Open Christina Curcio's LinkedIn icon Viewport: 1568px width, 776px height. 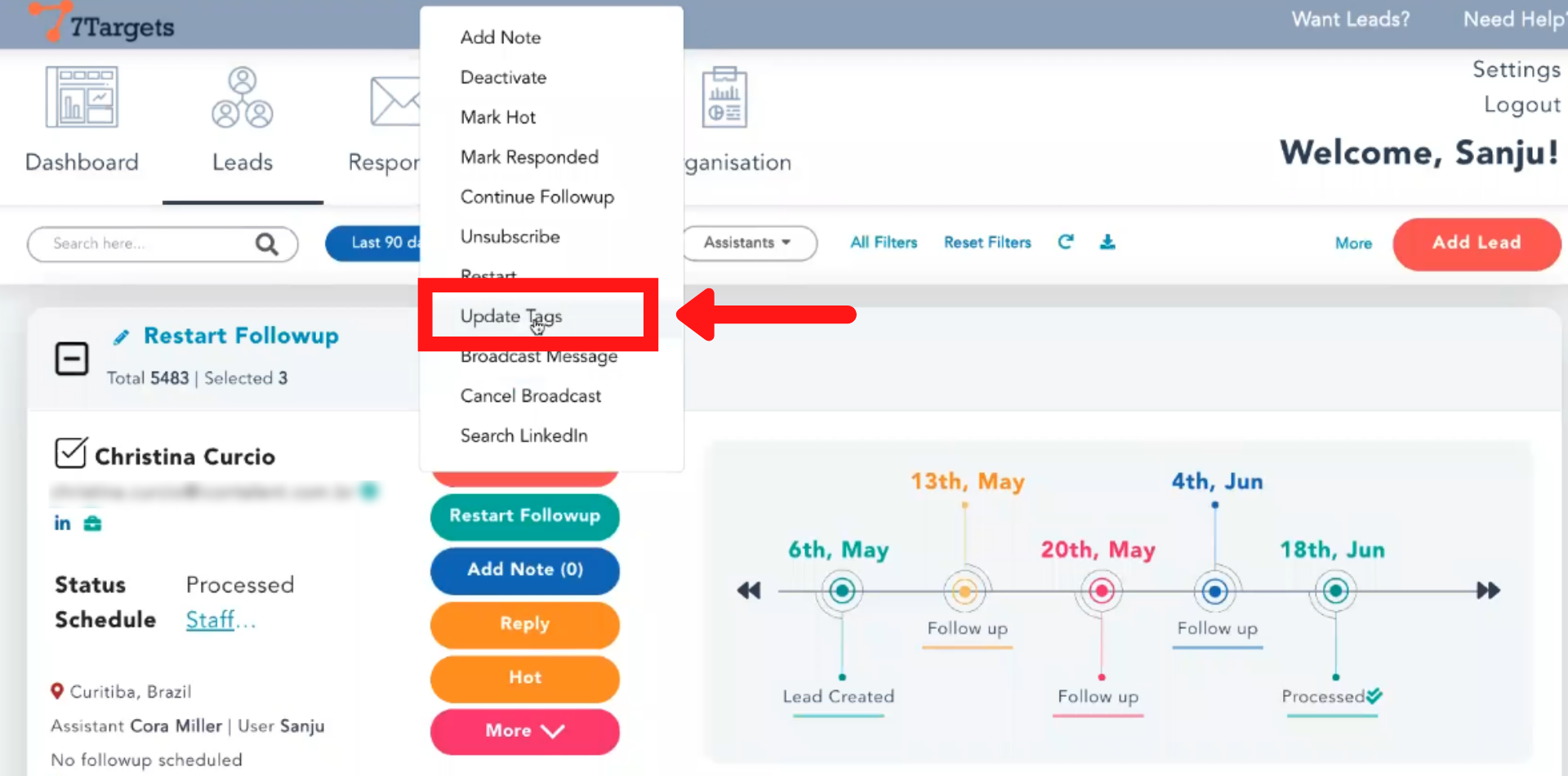pos(62,524)
